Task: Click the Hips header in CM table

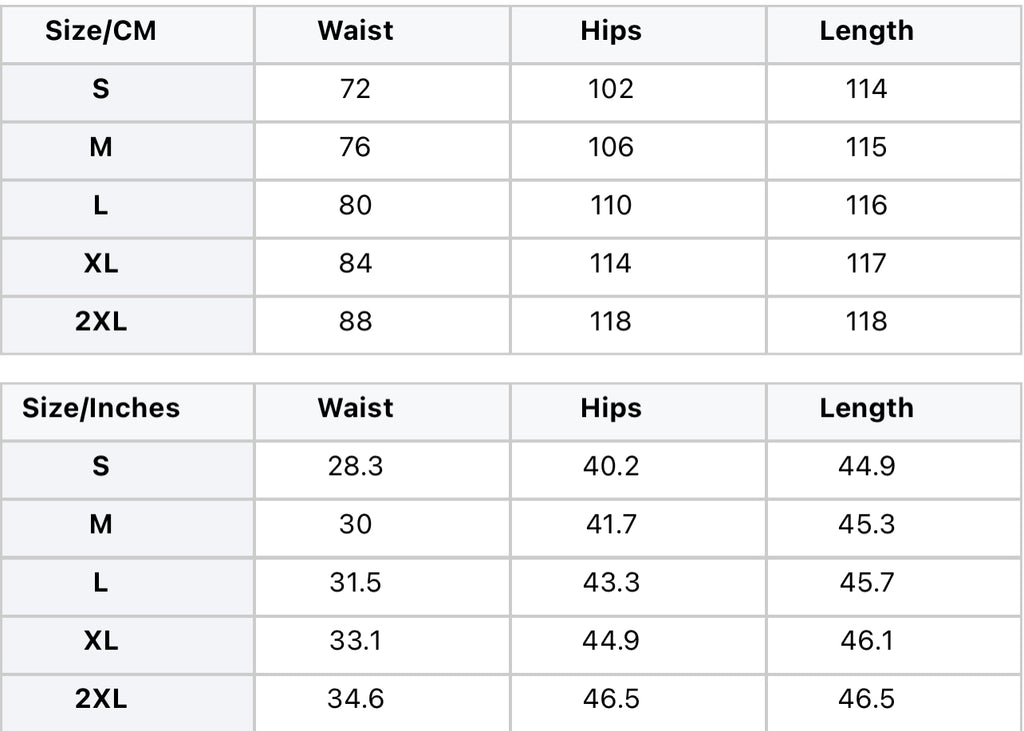Action: (611, 31)
